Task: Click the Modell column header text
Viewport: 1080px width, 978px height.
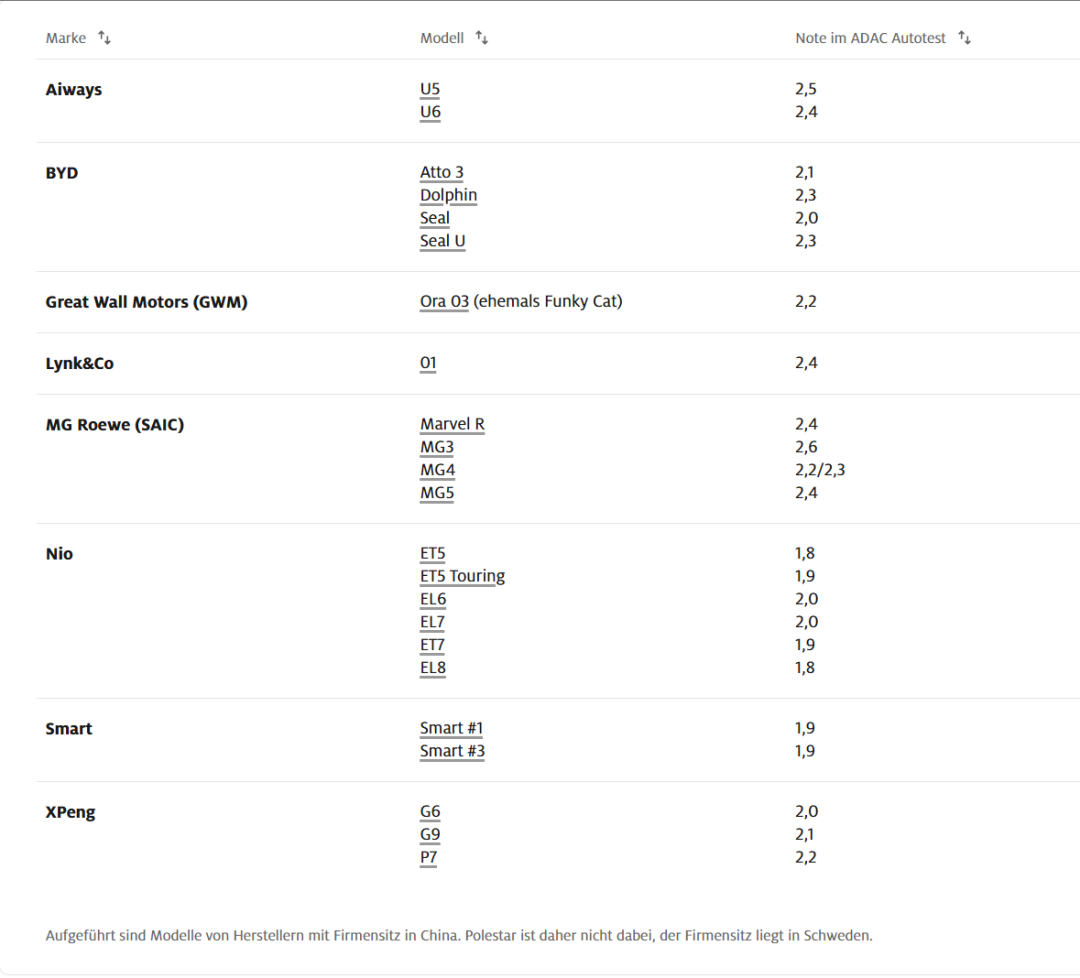Action: click(x=442, y=38)
